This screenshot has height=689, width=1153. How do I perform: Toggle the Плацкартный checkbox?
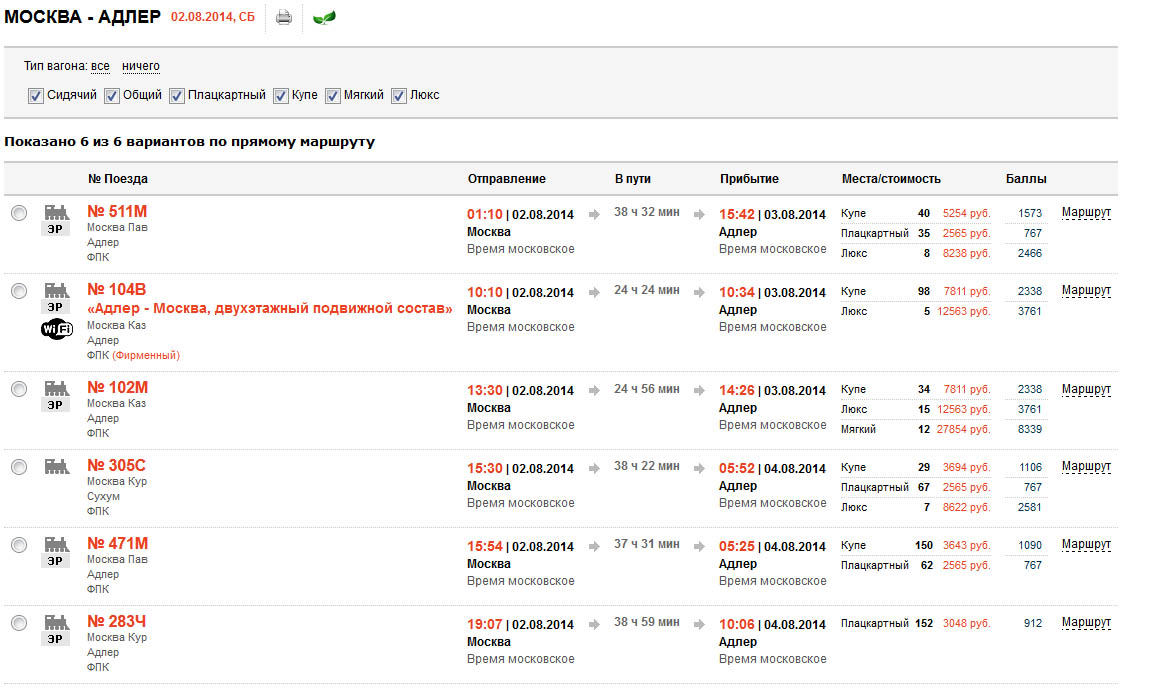tap(177, 96)
